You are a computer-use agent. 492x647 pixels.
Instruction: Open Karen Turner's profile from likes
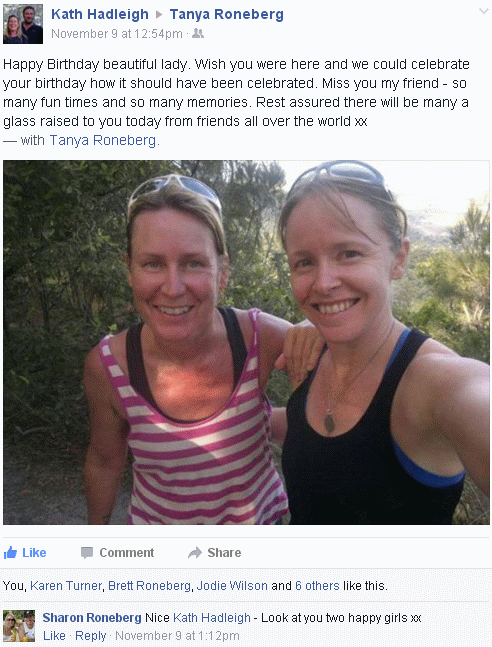pyautogui.click(x=66, y=586)
